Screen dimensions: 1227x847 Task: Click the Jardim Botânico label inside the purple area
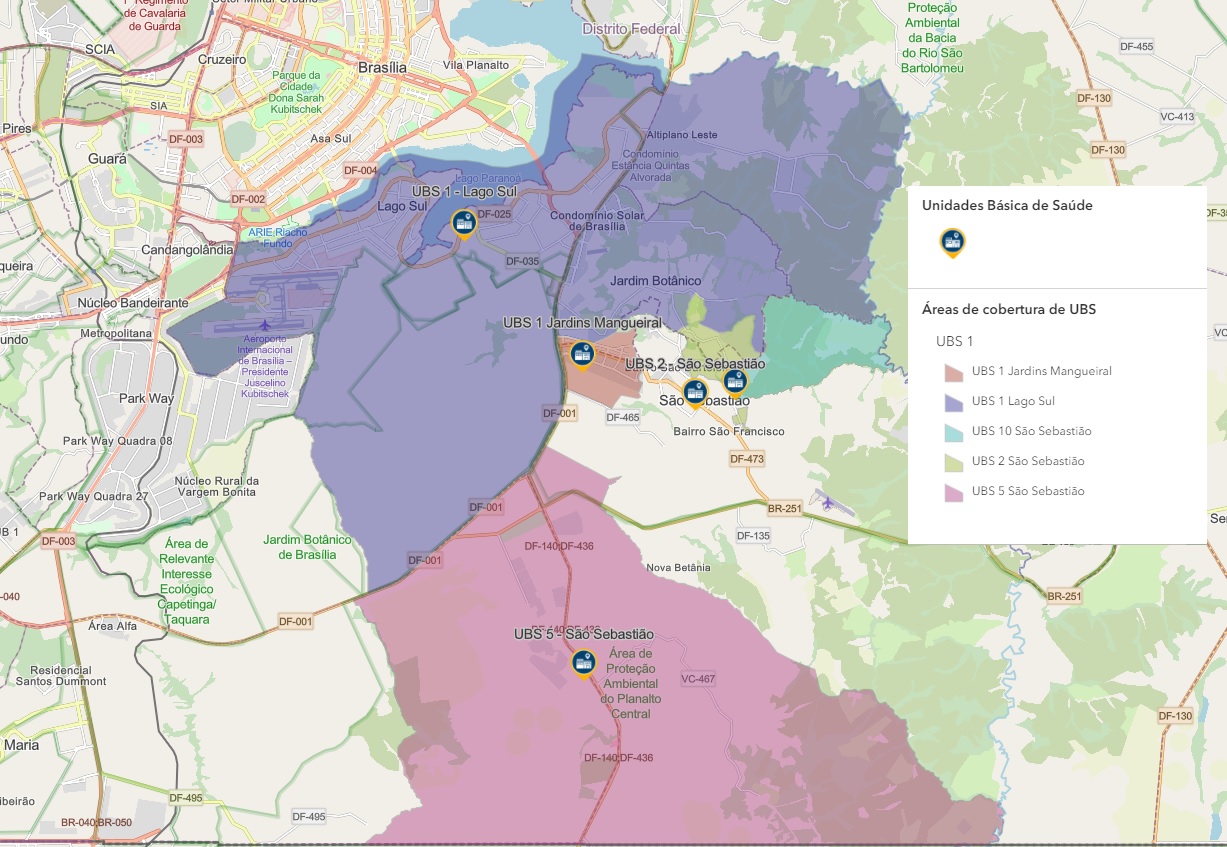(x=655, y=281)
